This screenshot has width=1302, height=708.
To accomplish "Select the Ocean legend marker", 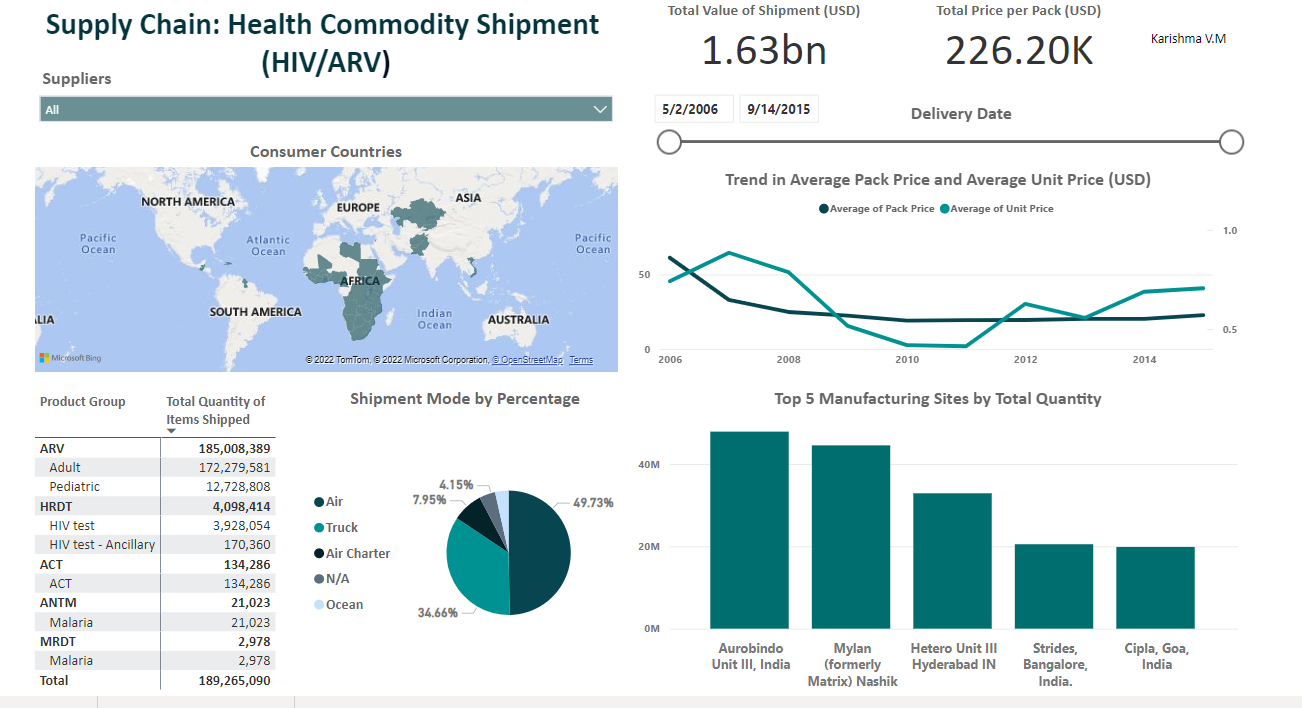I will tap(318, 603).
